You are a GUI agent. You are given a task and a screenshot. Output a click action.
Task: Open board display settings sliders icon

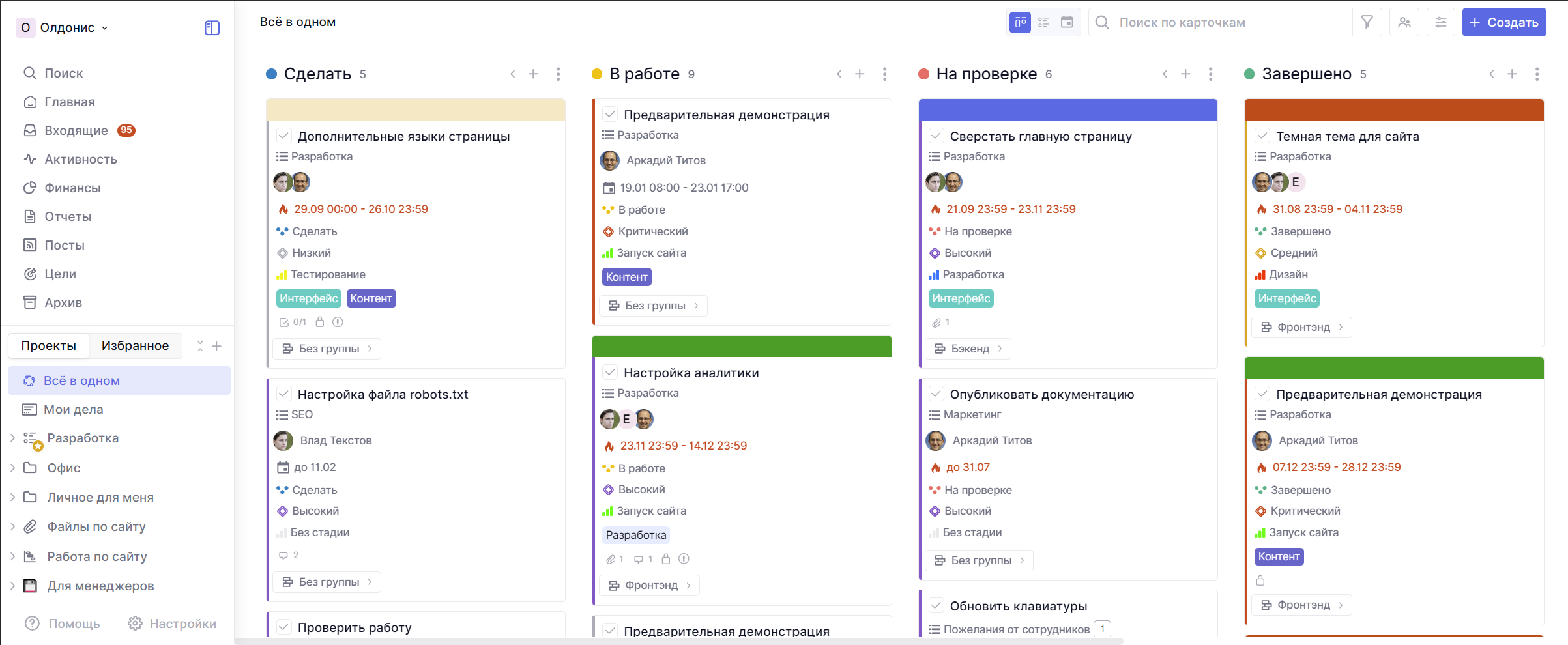[1440, 22]
